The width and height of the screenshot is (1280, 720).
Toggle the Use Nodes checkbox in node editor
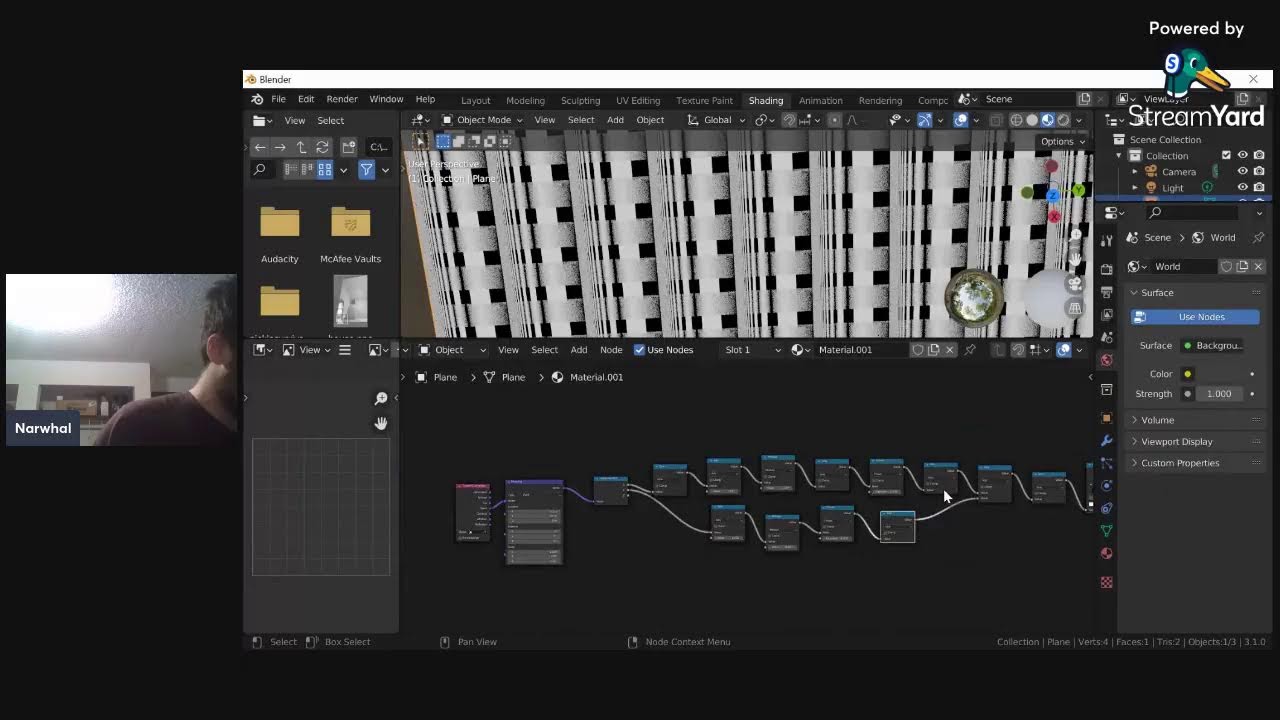[639, 350]
